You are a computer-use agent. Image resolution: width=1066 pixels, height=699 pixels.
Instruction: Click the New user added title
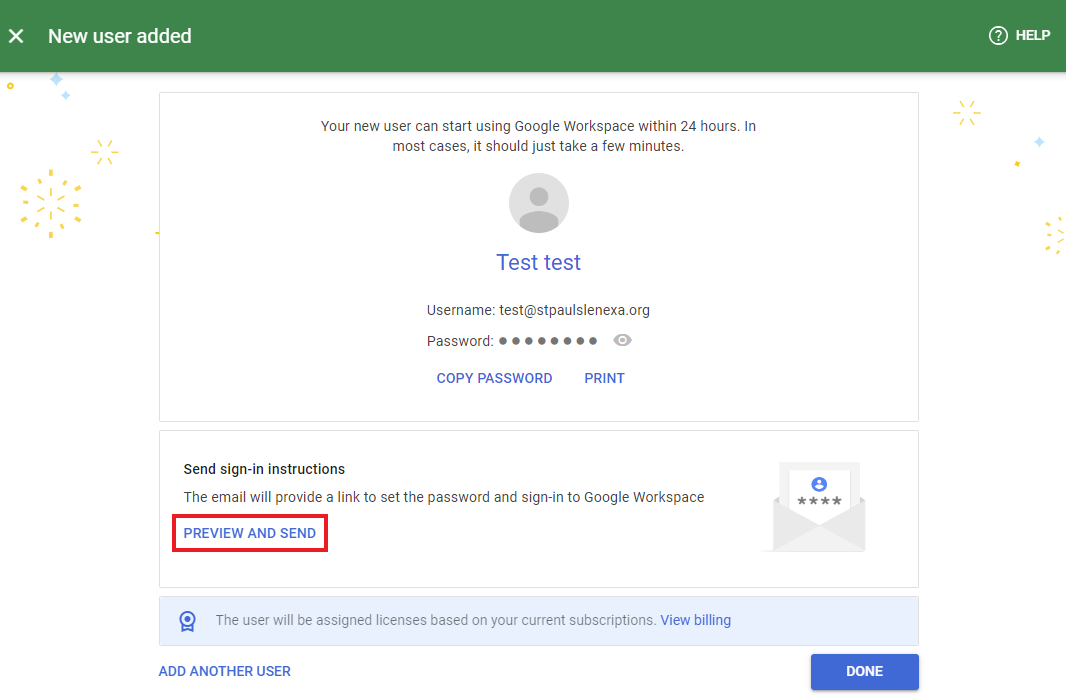coord(120,36)
